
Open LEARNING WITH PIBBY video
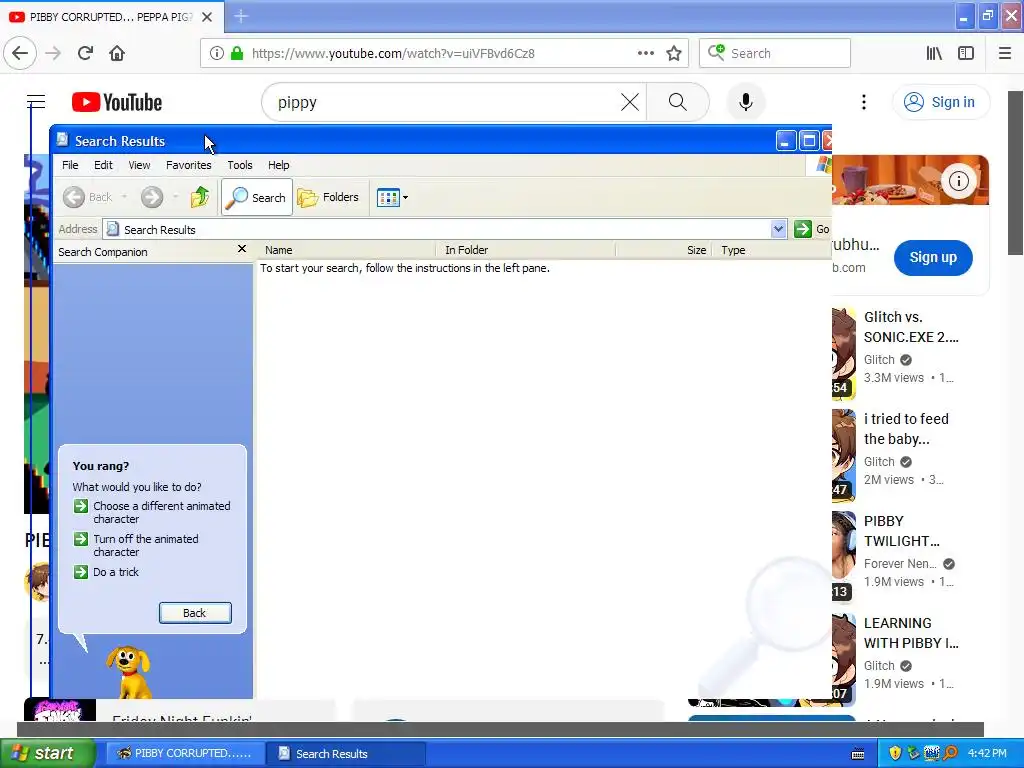point(910,633)
